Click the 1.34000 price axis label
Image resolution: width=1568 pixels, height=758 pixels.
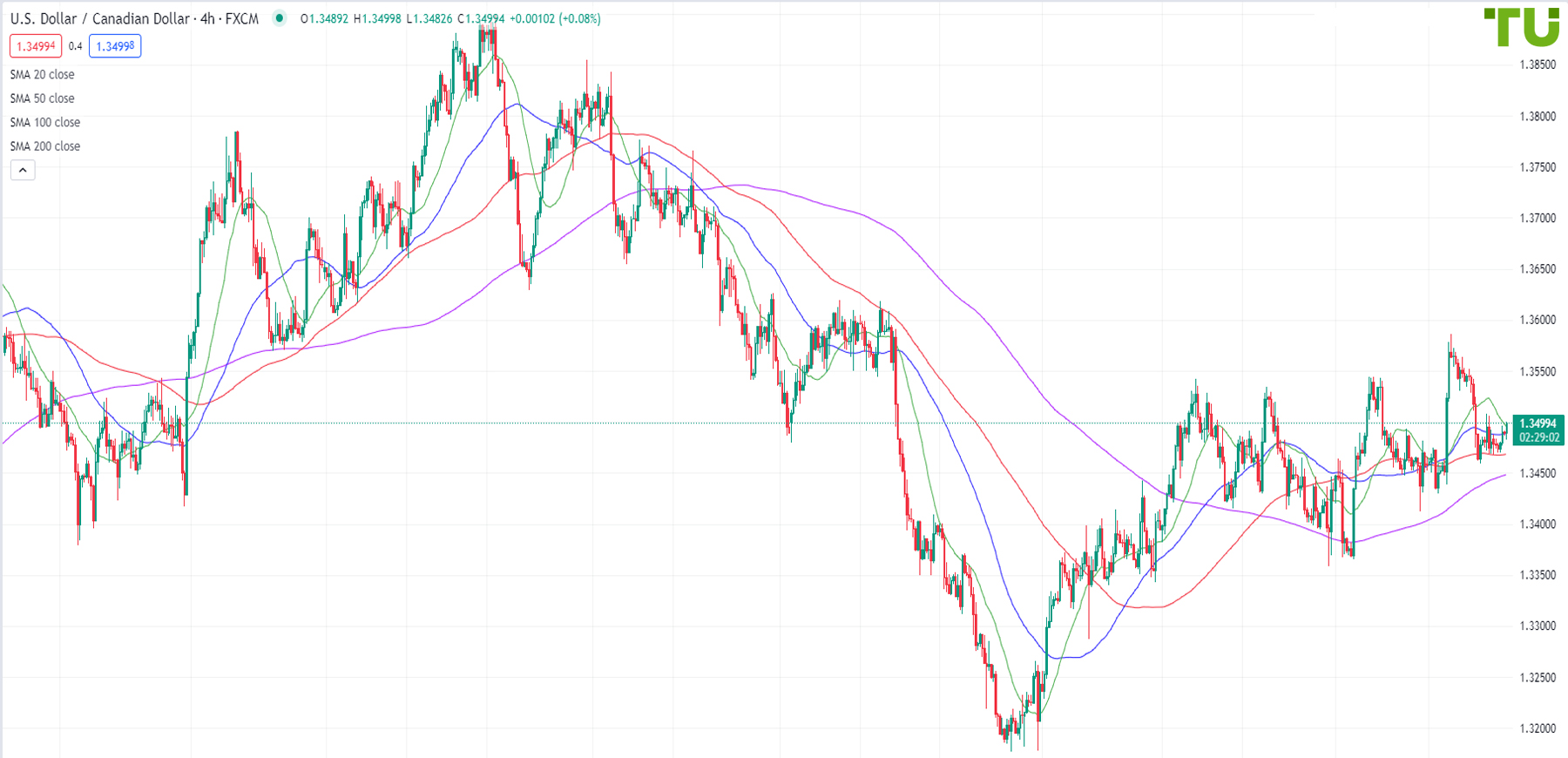coord(1538,525)
